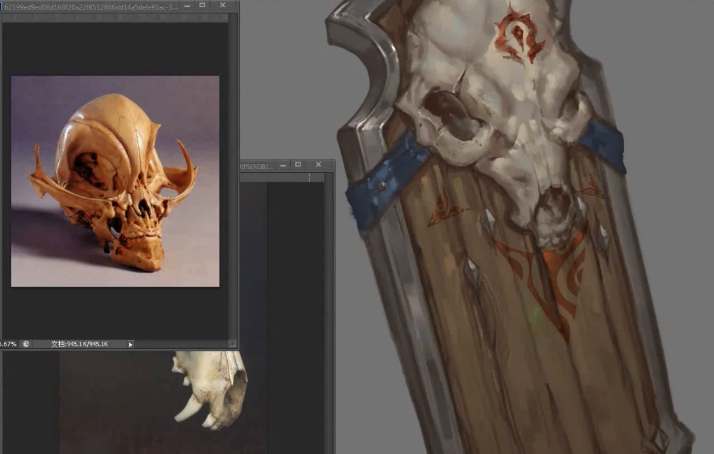Image resolution: width=714 pixels, height=454 pixels.
Task: Close the goblin skull reference document window
Action: click(223, 5)
